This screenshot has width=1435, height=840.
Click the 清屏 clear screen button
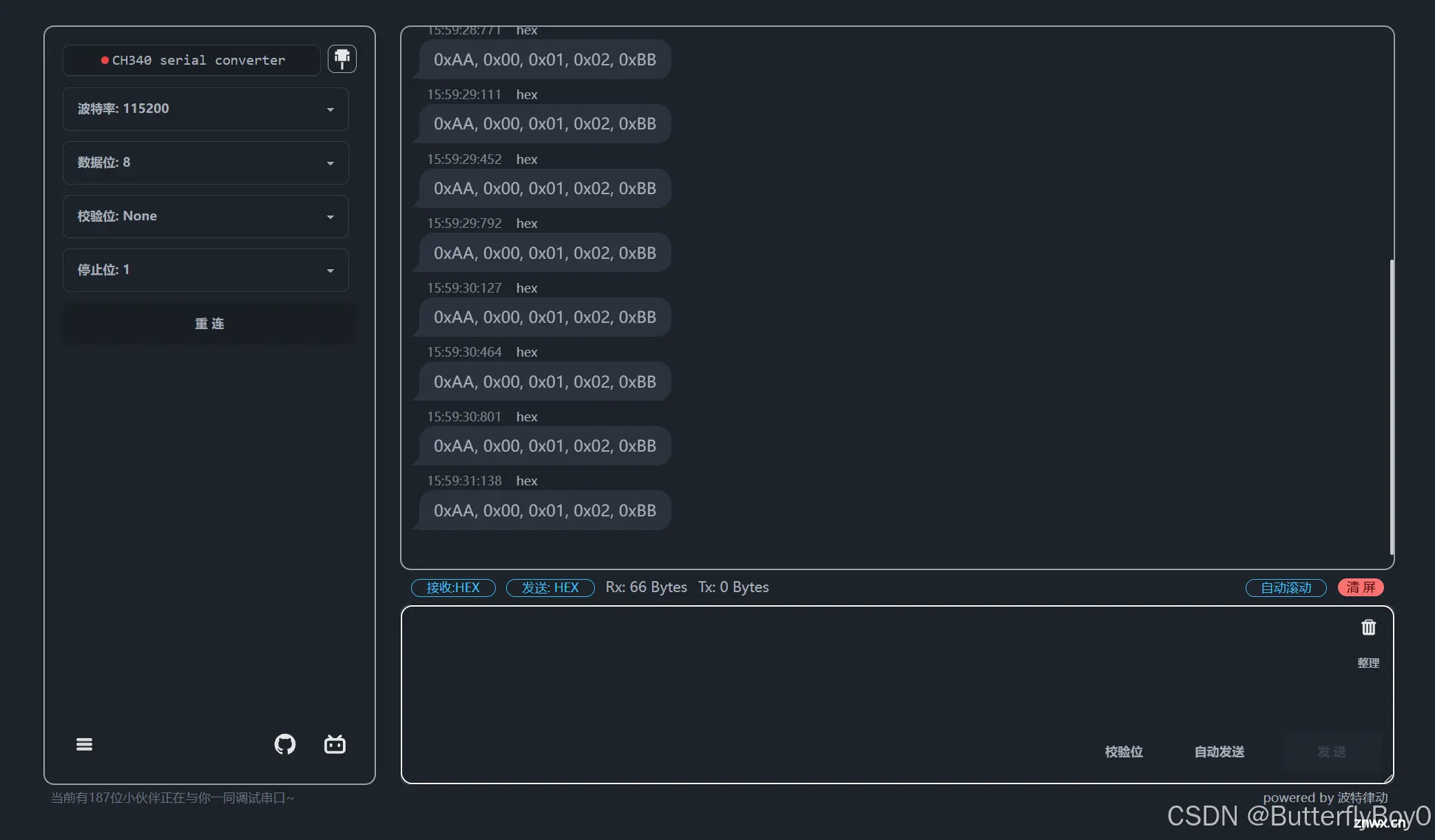(1361, 587)
